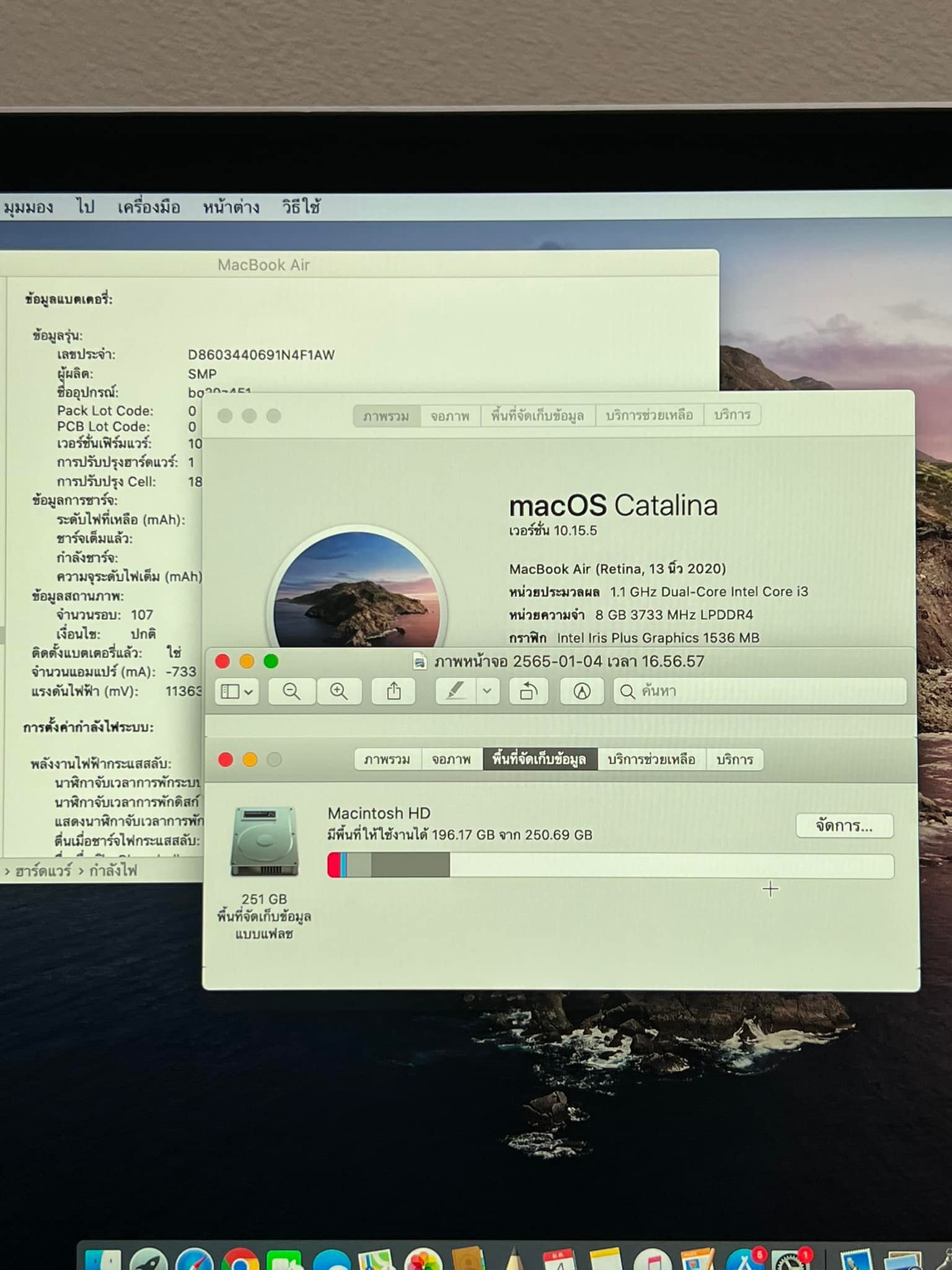Open the Share icon in Preview toolbar
The image size is (952, 1270).
coord(394,691)
